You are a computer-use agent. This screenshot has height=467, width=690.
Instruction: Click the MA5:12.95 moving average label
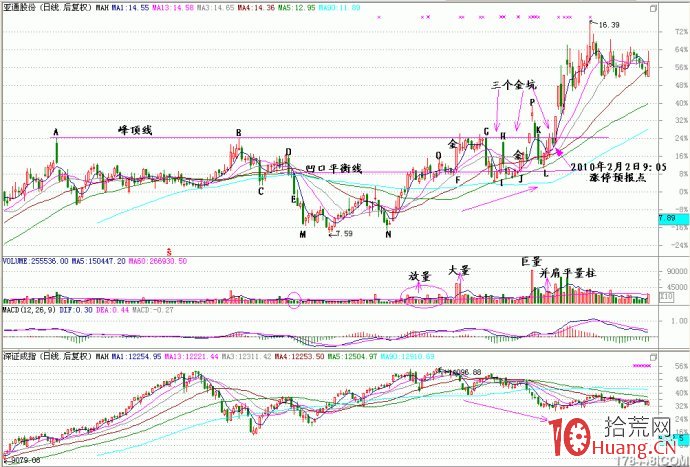[297, 8]
